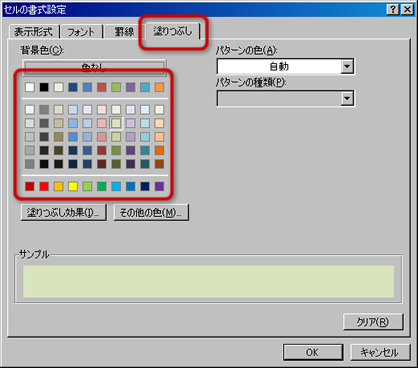This screenshot has width=418, height=368.
Task: Click the 塗りつぶし tab
Action: [x=173, y=31]
